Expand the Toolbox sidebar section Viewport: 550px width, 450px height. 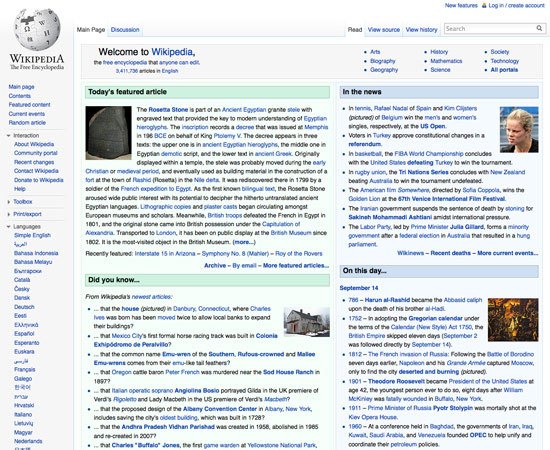pos(8,202)
